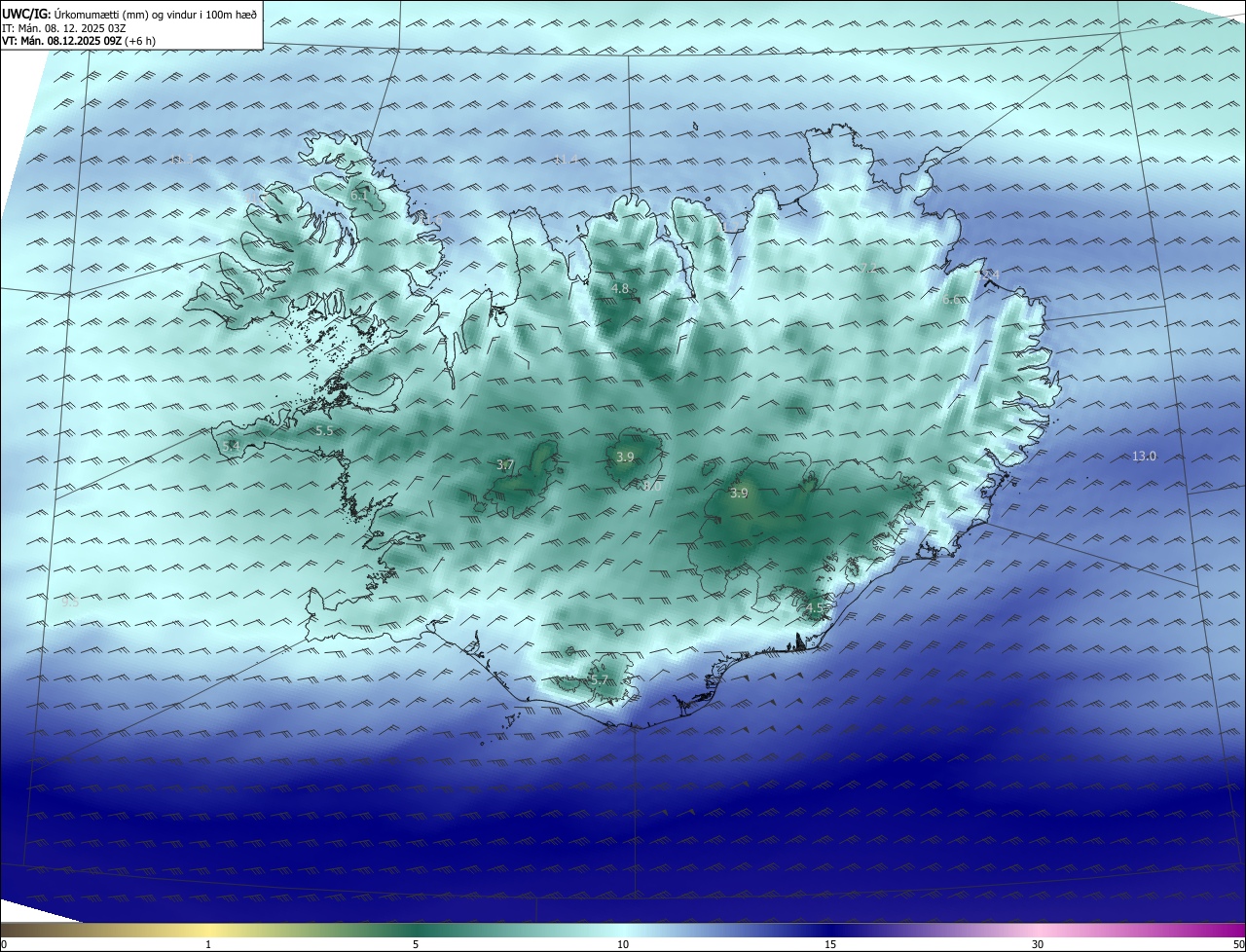This screenshot has width=1246, height=952.
Task: Click the 6.6 value in the northeast
Action: pos(951,300)
